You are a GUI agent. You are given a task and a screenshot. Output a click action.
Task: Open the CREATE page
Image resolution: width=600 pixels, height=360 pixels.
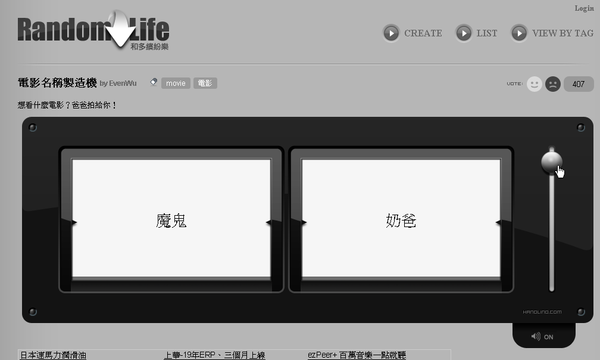[x=412, y=33]
